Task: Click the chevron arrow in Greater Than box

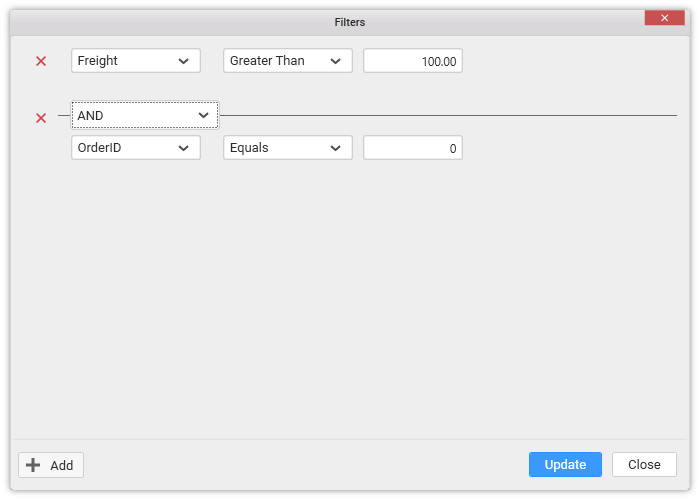Action: click(336, 61)
